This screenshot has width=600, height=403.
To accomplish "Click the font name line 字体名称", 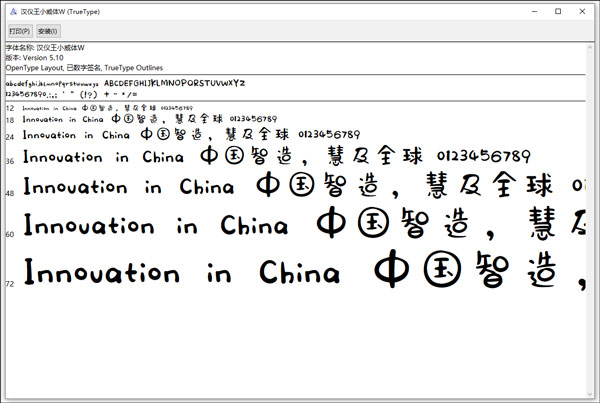I will tap(45, 48).
